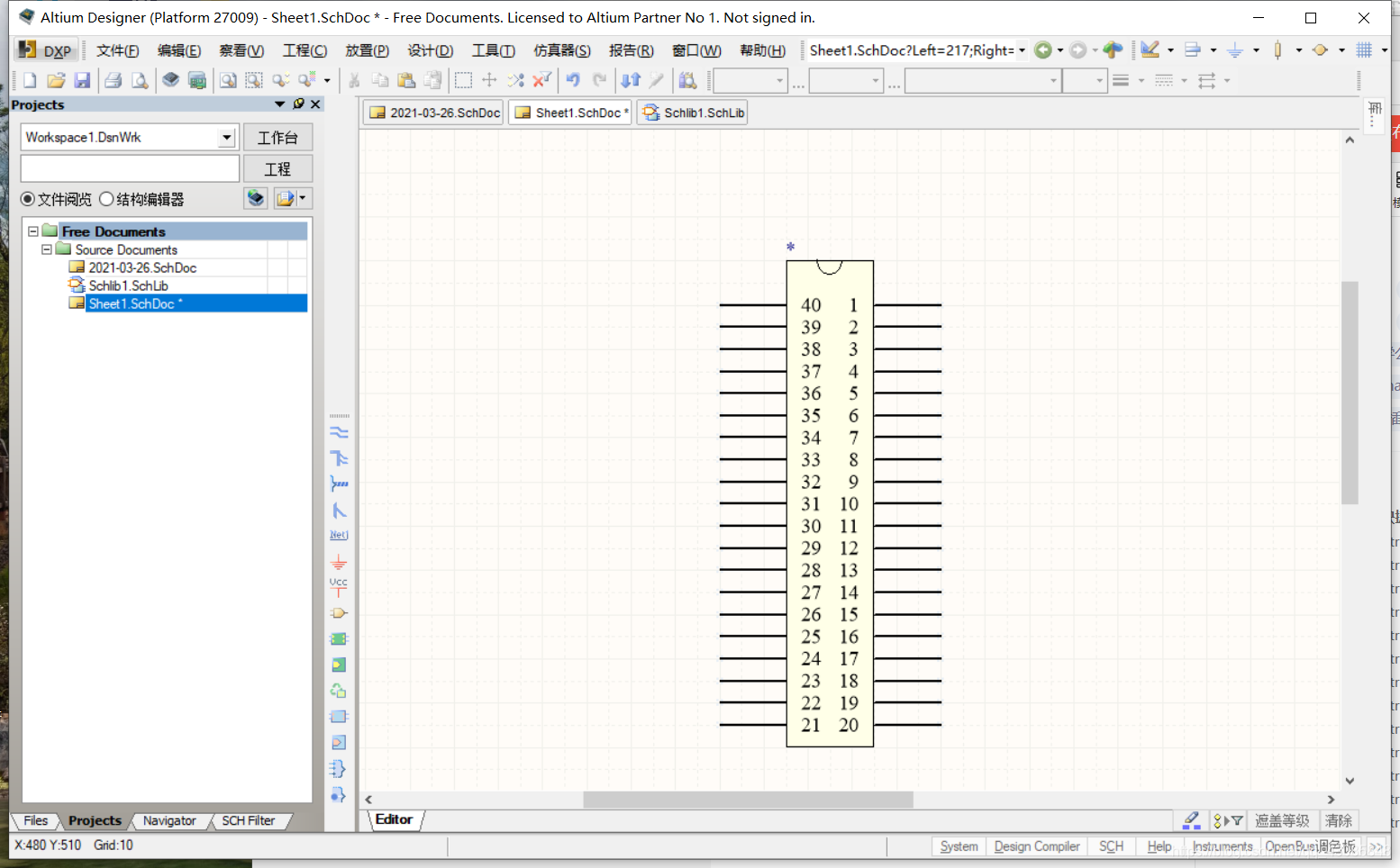The height and width of the screenshot is (868, 1400).
Task: Click the 遮盖等级 button
Action: 1282,820
